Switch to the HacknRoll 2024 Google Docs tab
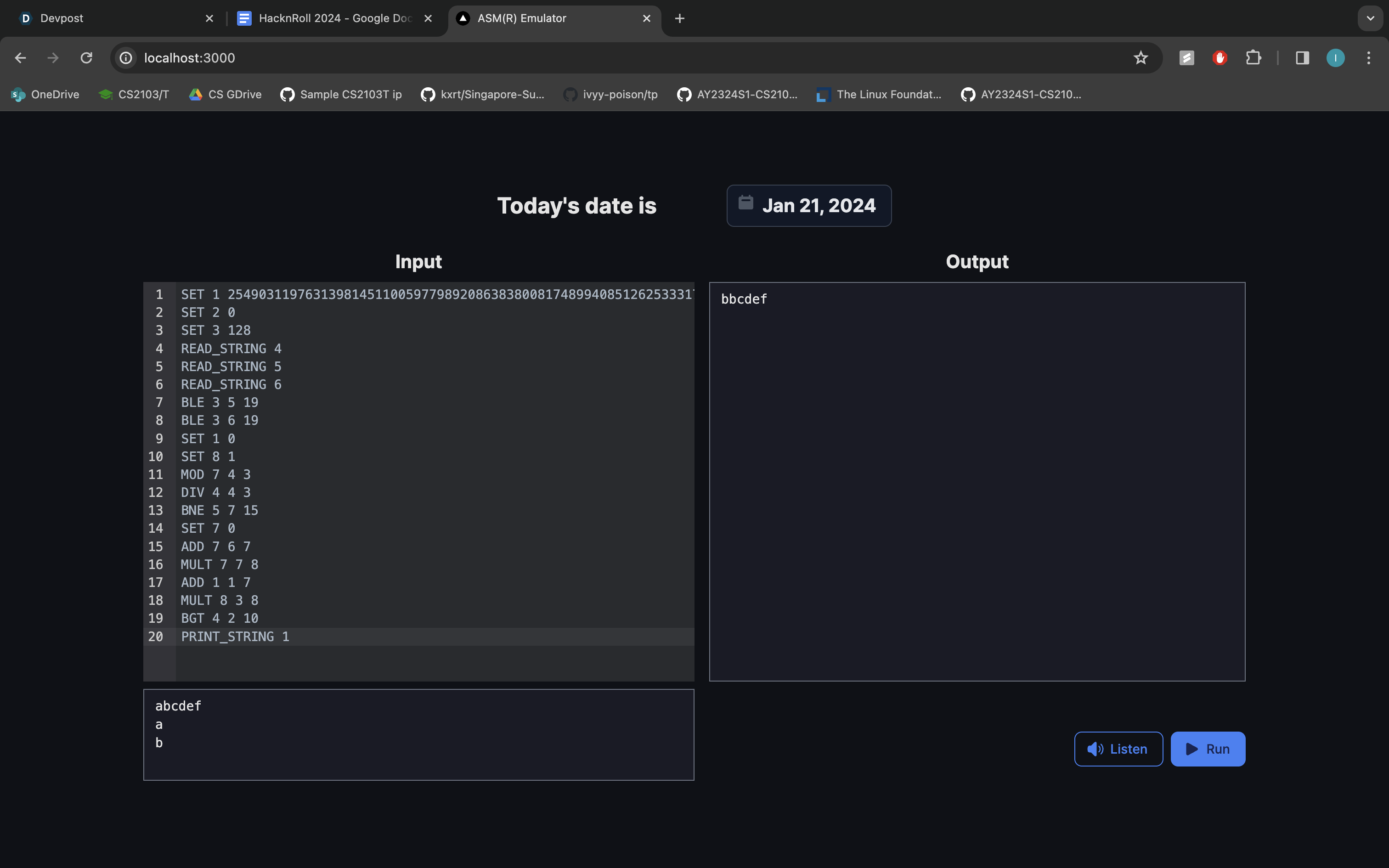This screenshot has height=868, width=1389. coord(327,18)
